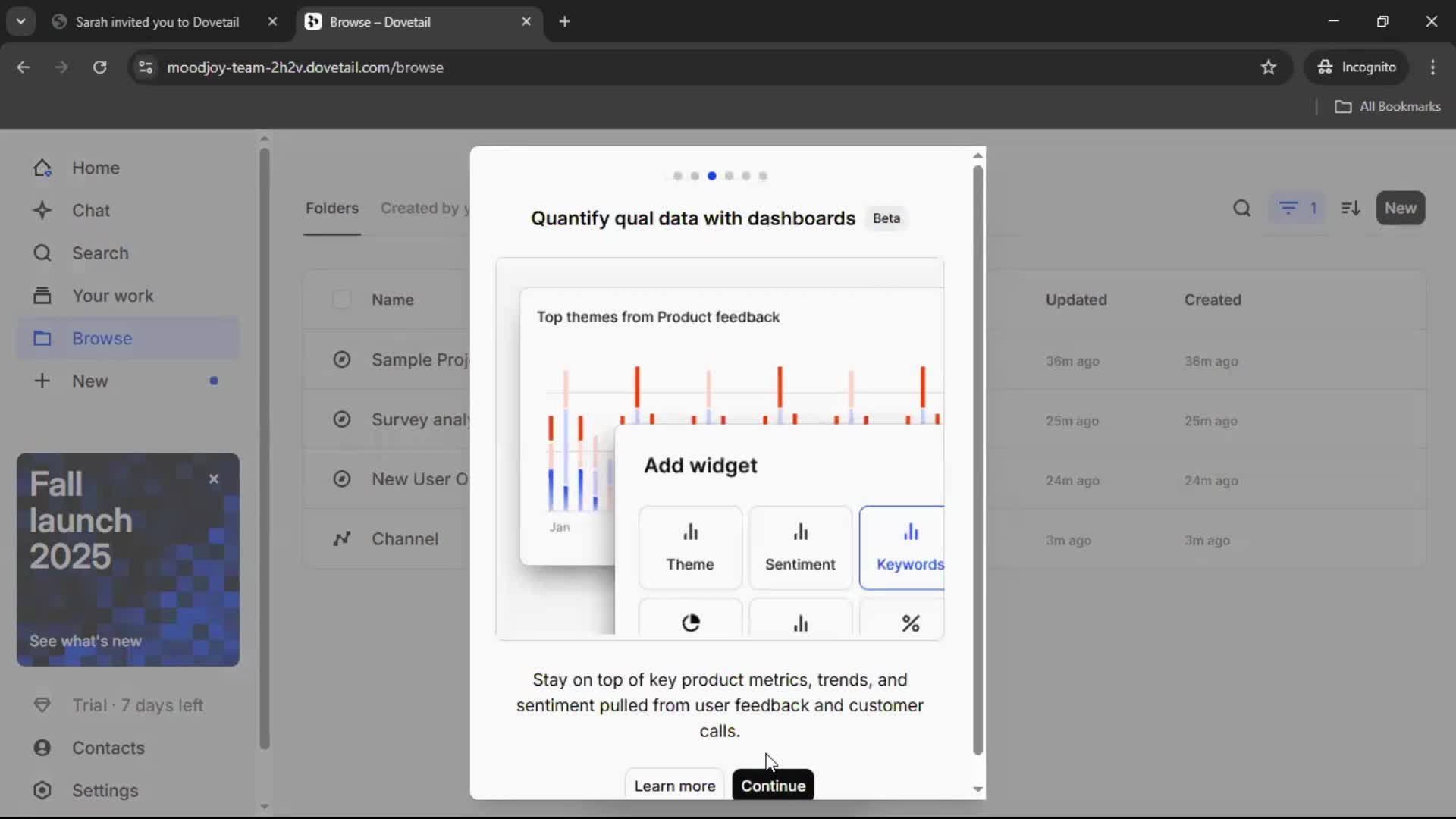Switch to the Folders tab
The height and width of the screenshot is (819, 1456).
[x=331, y=208]
